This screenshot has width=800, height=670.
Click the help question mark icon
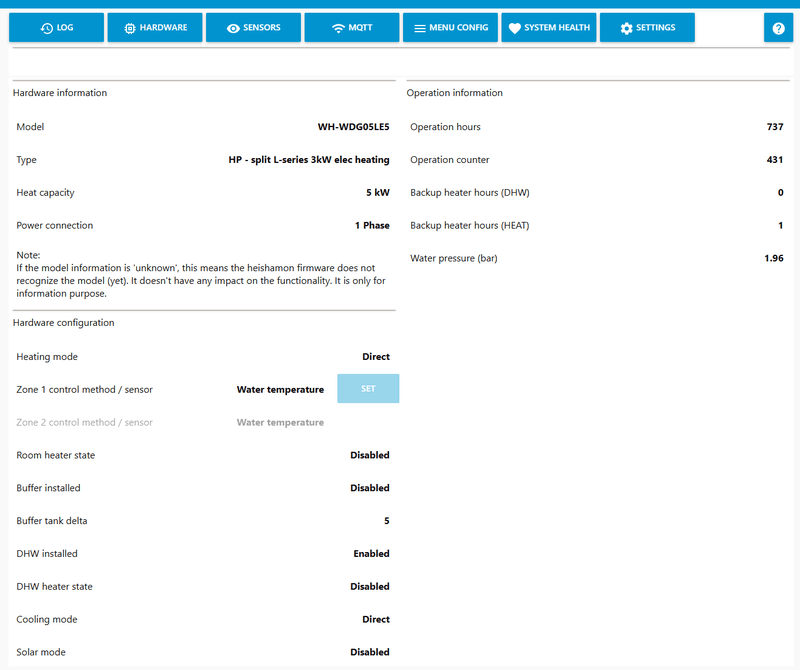779,28
